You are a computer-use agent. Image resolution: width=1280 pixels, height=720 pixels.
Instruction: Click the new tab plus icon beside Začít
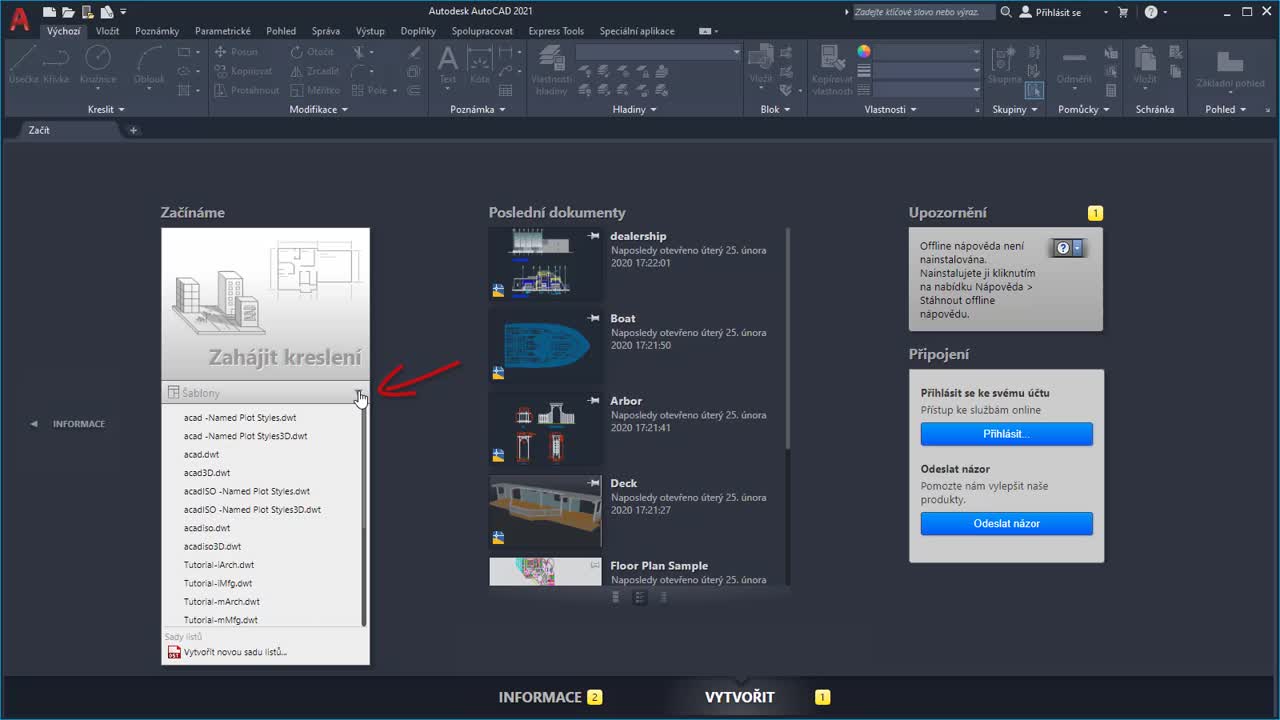click(133, 130)
